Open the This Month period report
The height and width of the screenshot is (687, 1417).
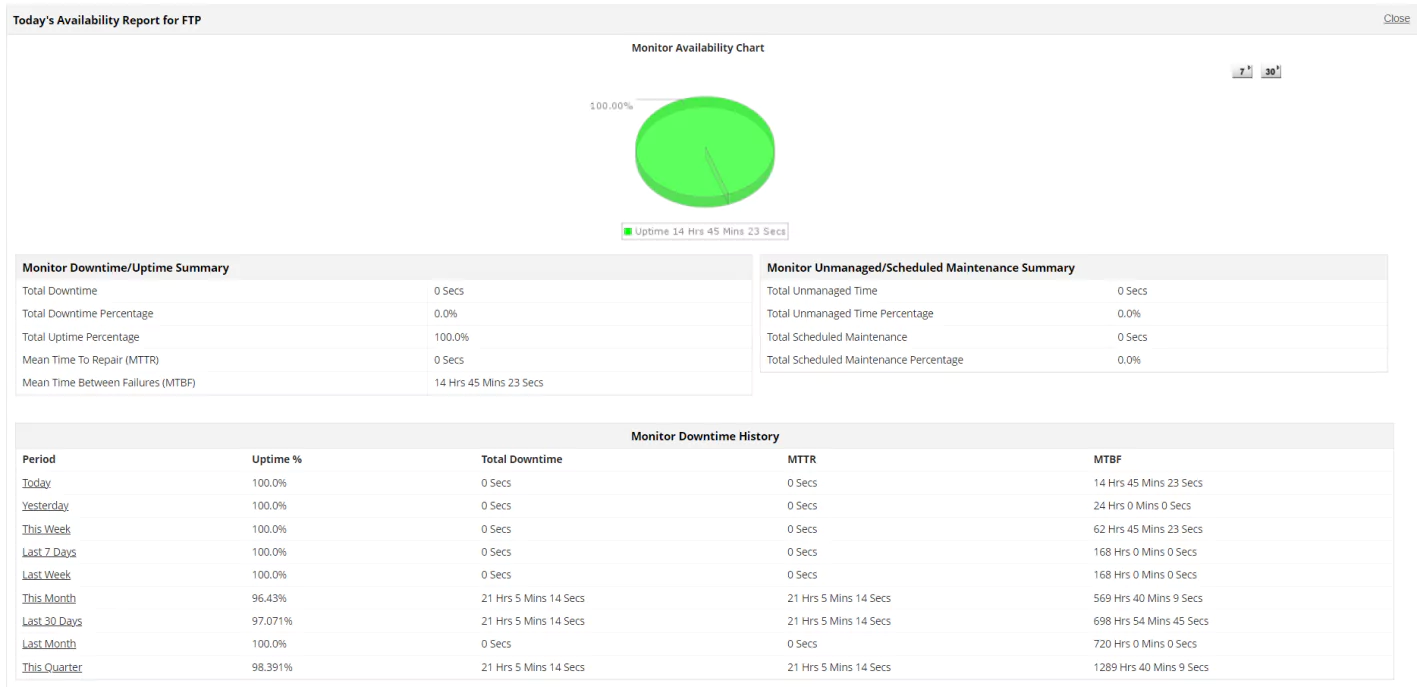(x=48, y=597)
